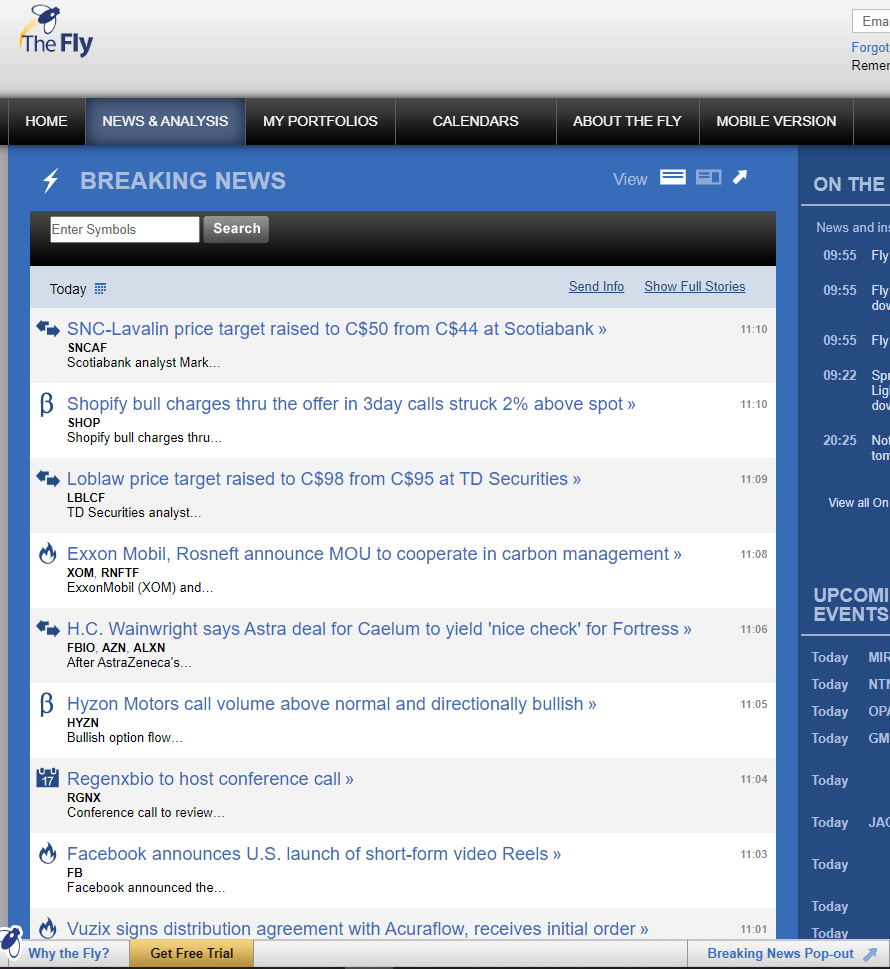Click the beta options icon beside Shopify story

46,404
